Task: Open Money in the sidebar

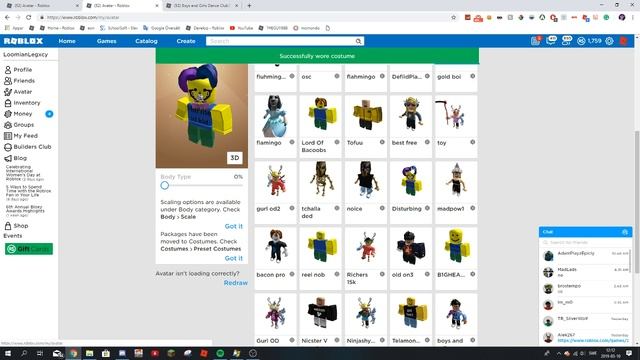Action: (18, 114)
